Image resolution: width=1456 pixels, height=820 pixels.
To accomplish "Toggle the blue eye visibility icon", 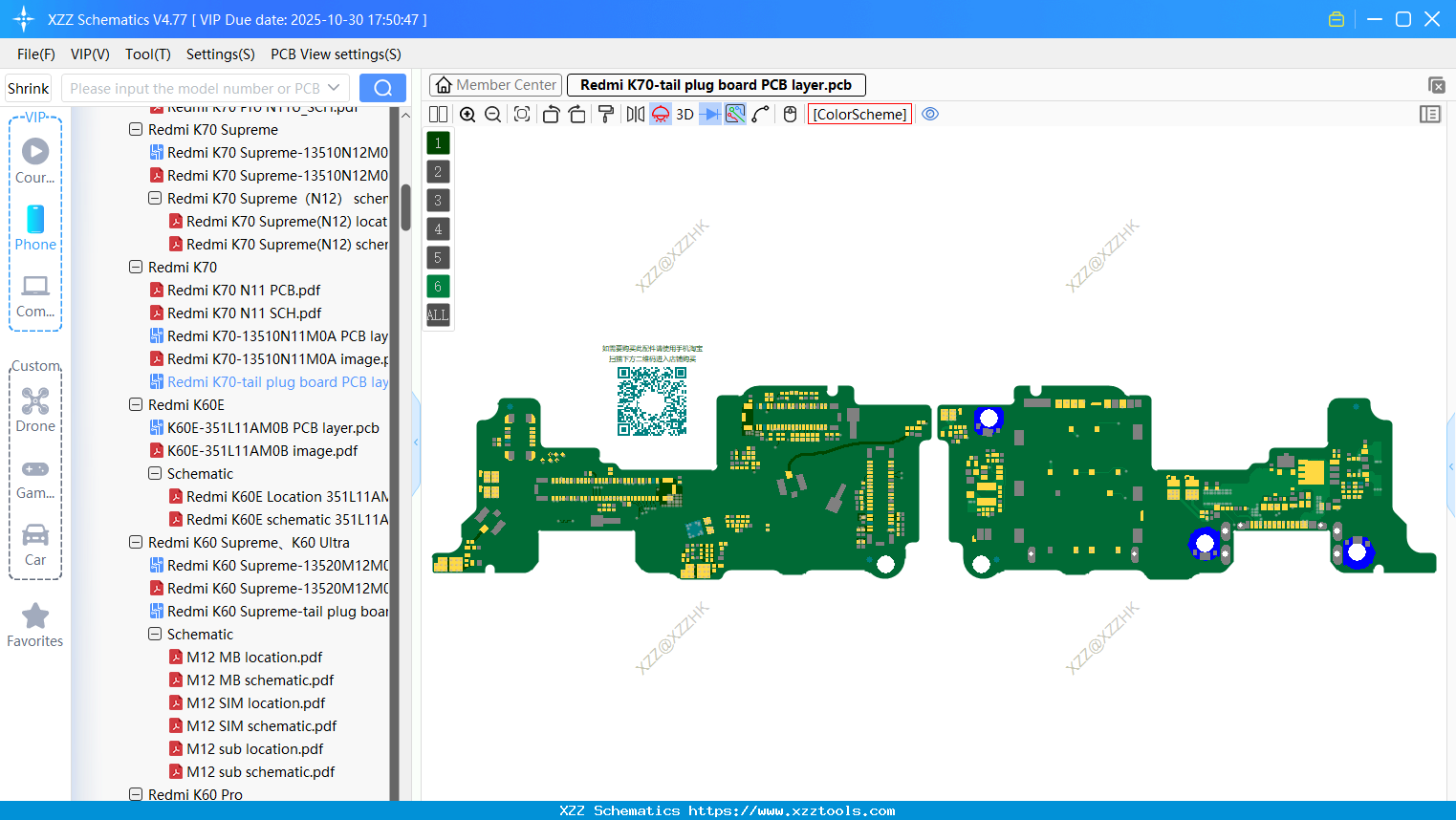I will pos(929,114).
